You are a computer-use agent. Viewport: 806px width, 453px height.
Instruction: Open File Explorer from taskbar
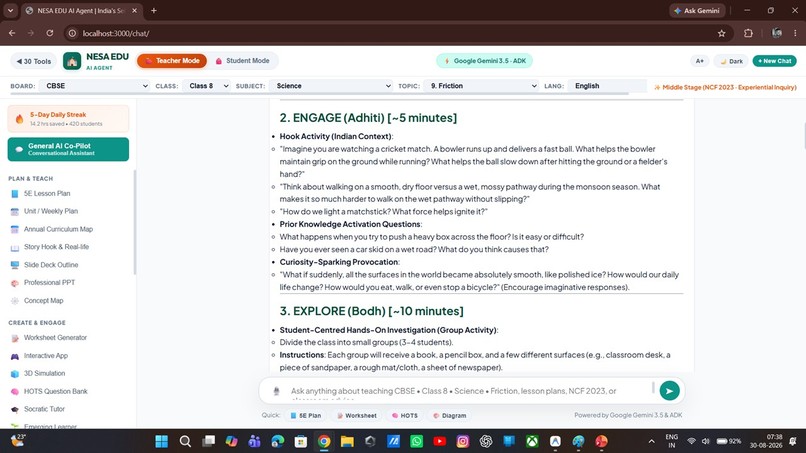coord(347,441)
